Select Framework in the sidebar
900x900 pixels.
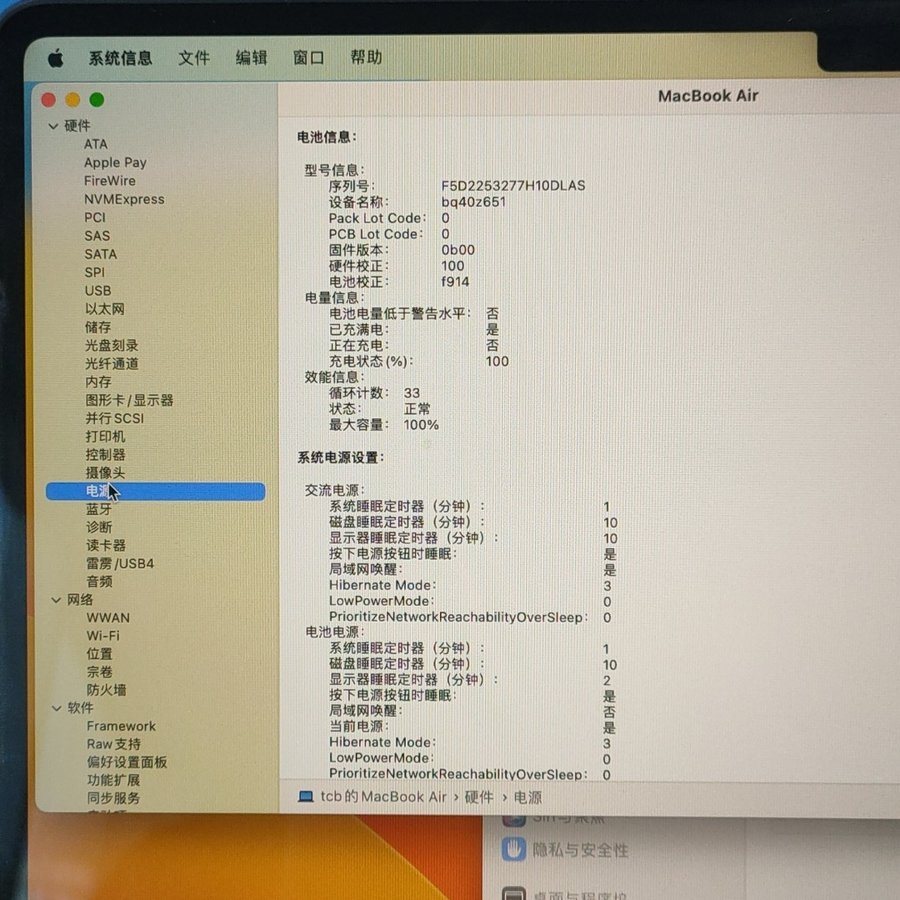[x=121, y=726]
